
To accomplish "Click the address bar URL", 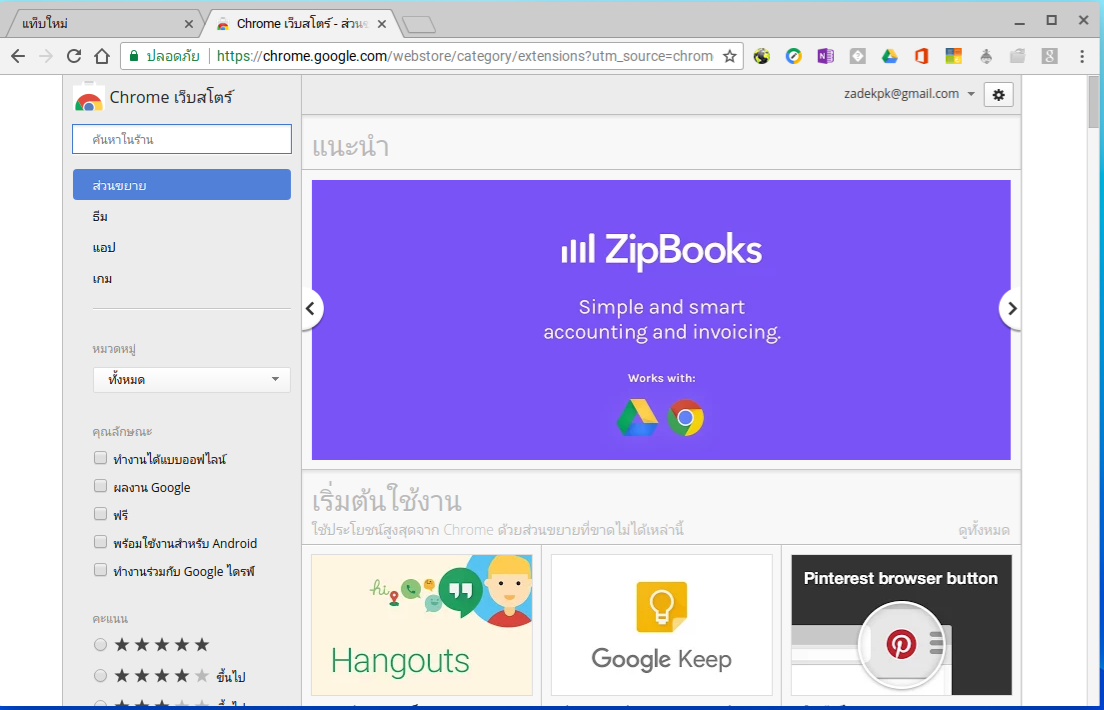I will pos(465,56).
